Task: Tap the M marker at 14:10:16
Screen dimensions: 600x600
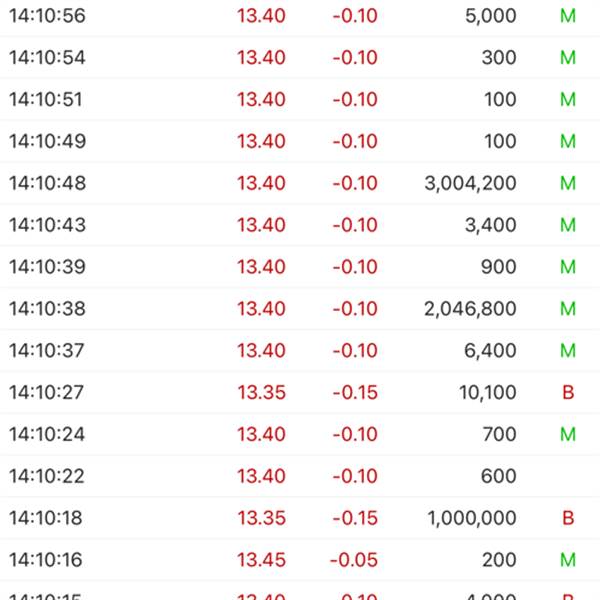Action: click(x=568, y=560)
